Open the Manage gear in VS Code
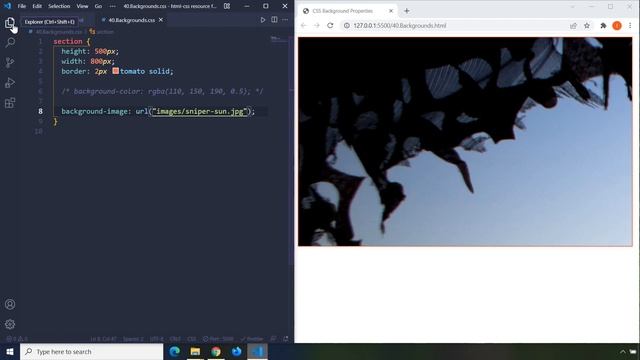The height and width of the screenshot is (360, 640). [10, 324]
